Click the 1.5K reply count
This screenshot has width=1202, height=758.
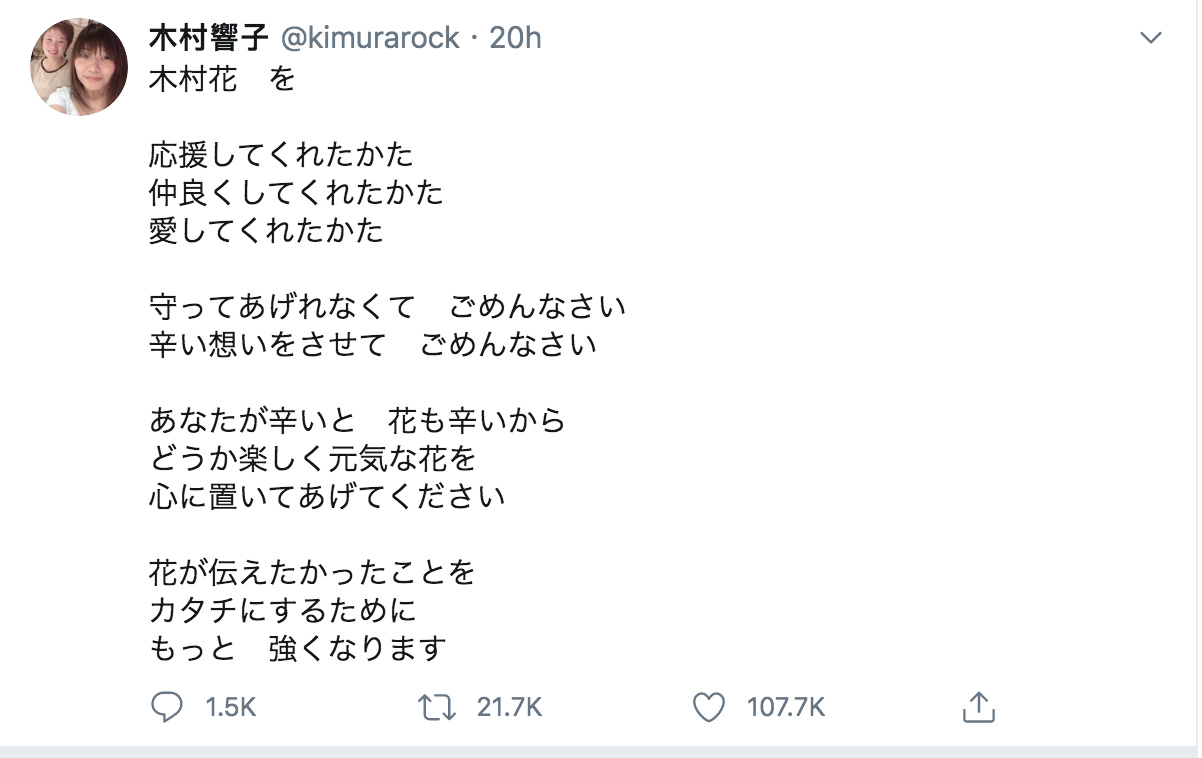click(231, 708)
